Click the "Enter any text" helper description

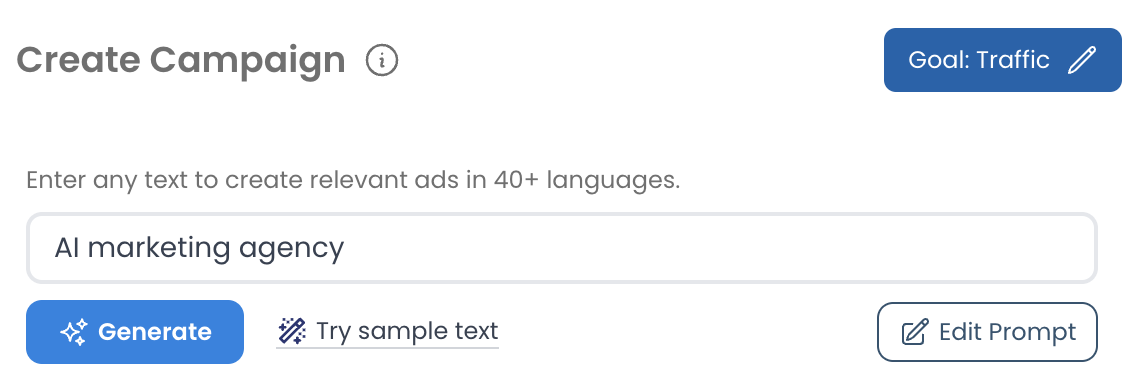pyautogui.click(x=352, y=180)
